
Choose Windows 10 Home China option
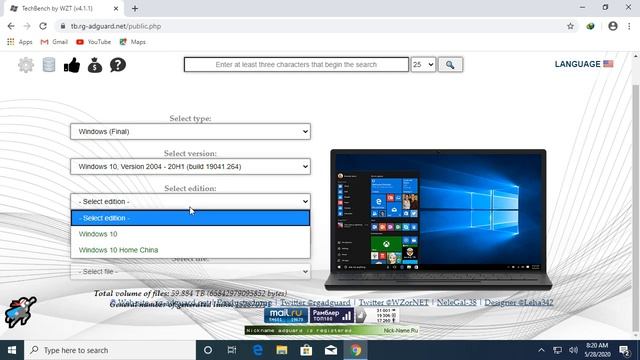pyautogui.click(x=190, y=250)
